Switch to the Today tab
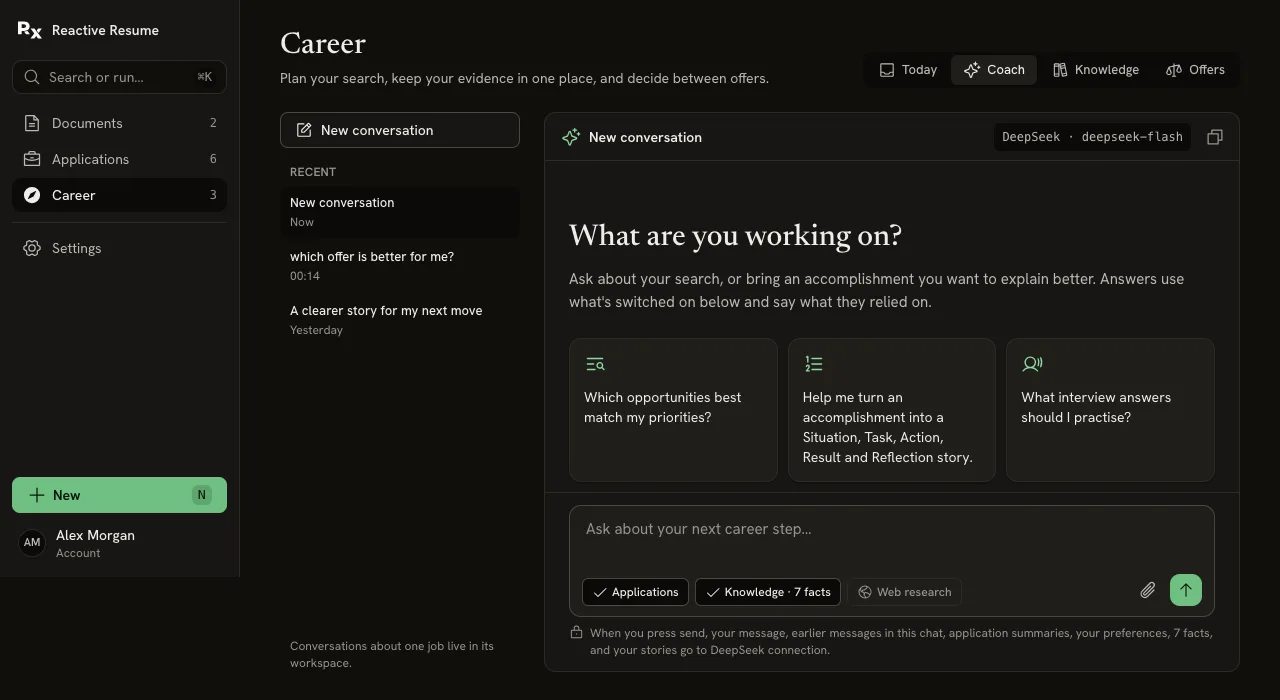 (x=908, y=70)
